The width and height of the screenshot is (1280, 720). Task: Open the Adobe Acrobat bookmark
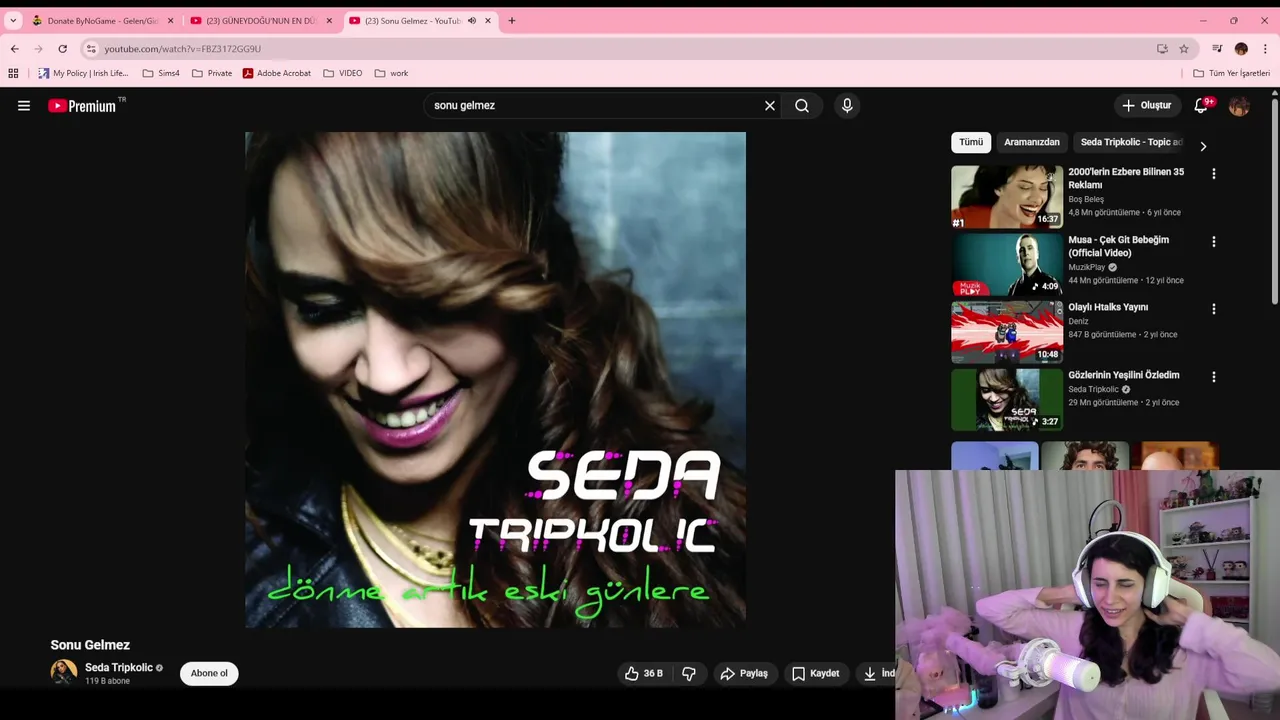point(277,73)
